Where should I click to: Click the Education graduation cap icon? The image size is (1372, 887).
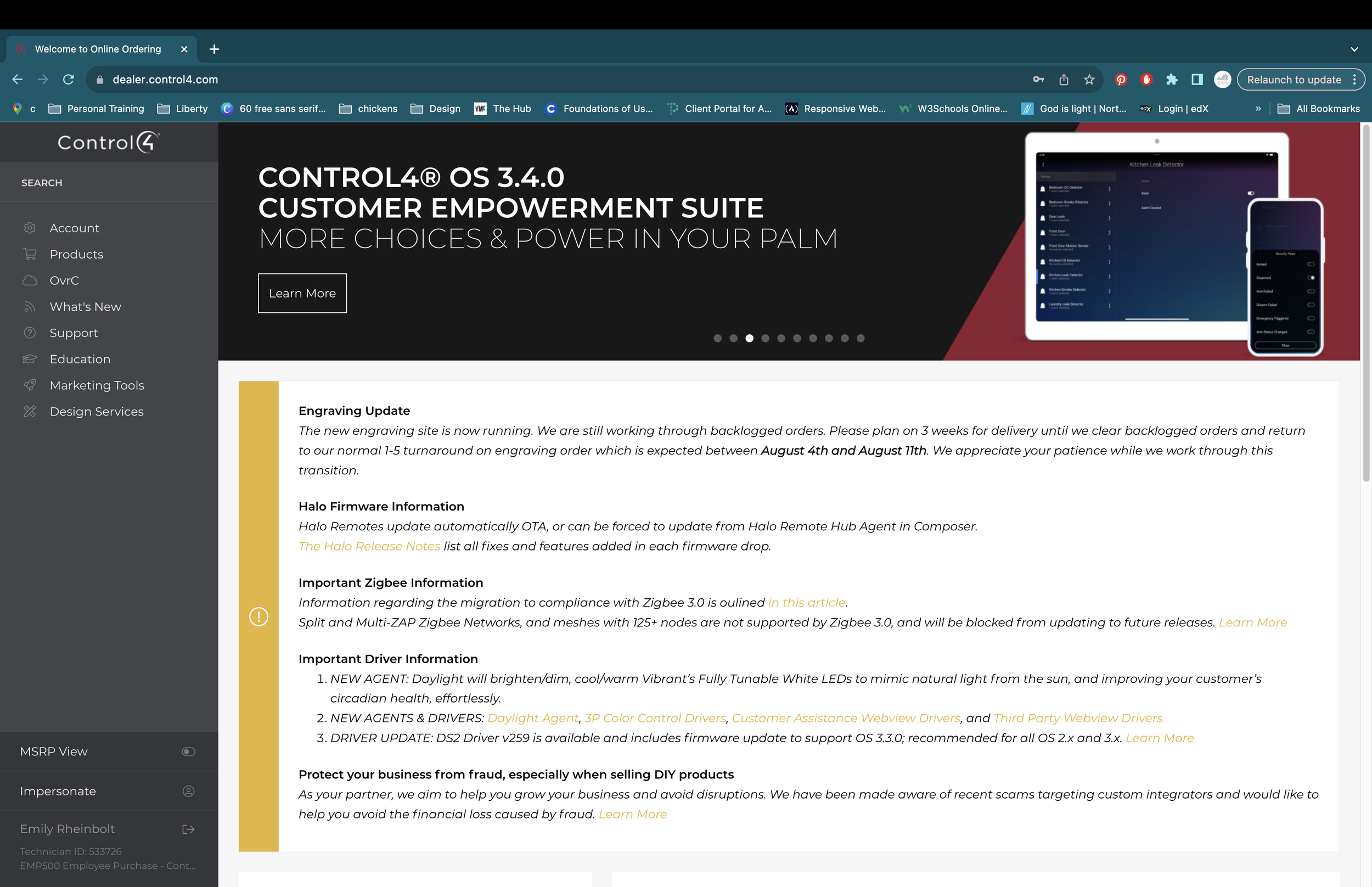click(30, 360)
